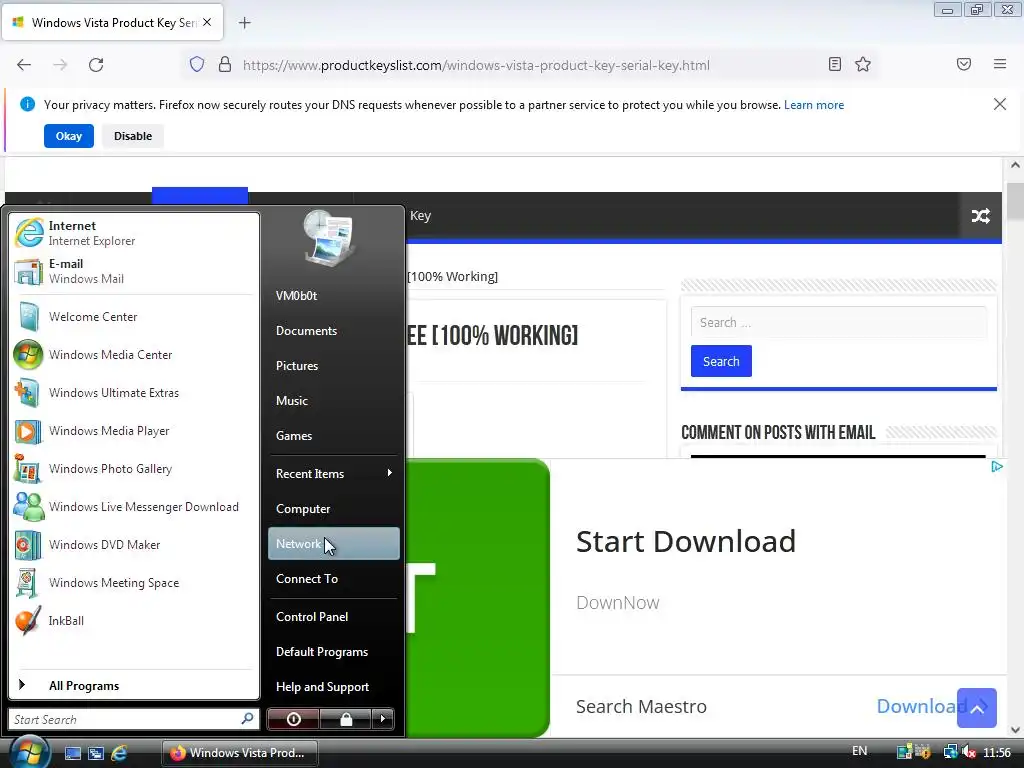
Task: Click the taskbar clock 11:56
Action: pos(997,752)
